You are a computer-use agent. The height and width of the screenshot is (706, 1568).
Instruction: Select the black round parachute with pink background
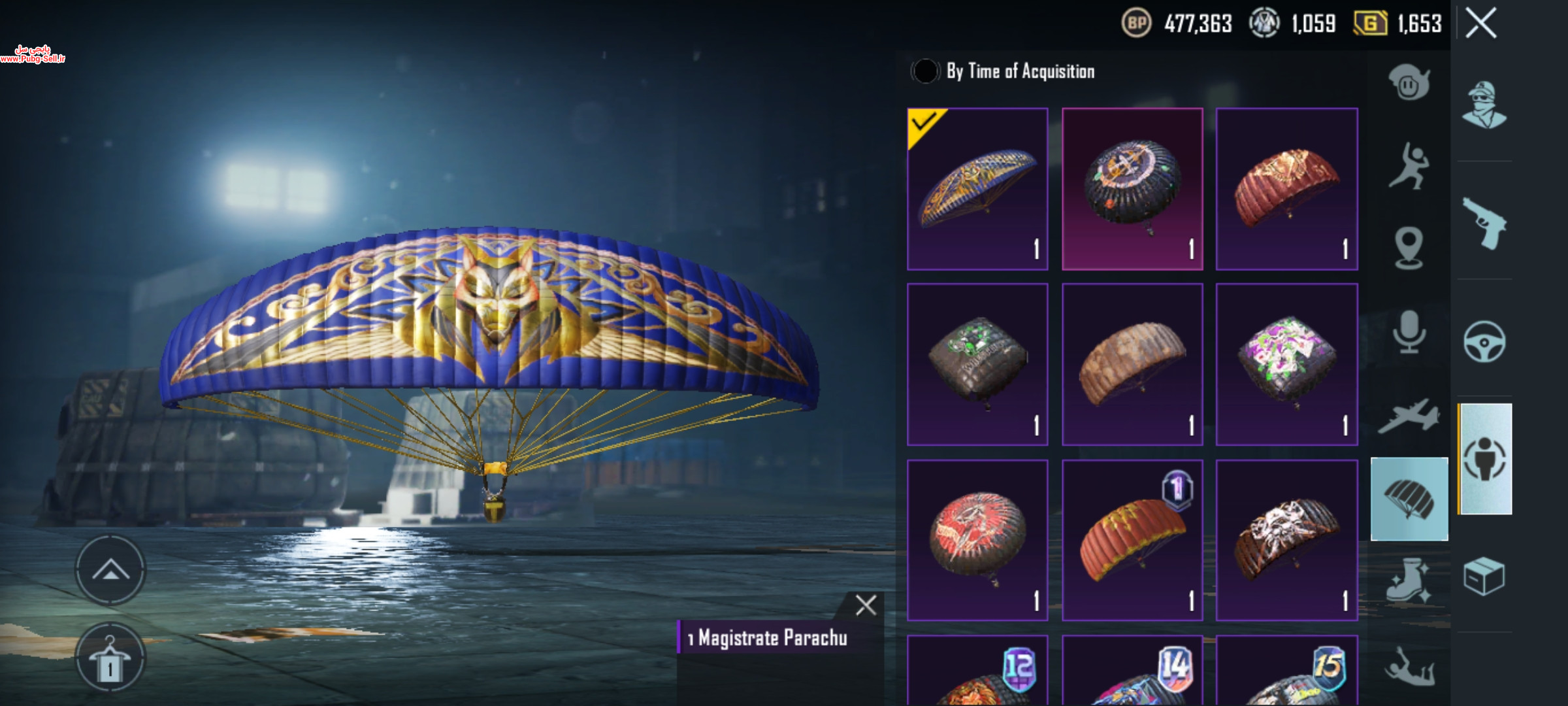1132,189
